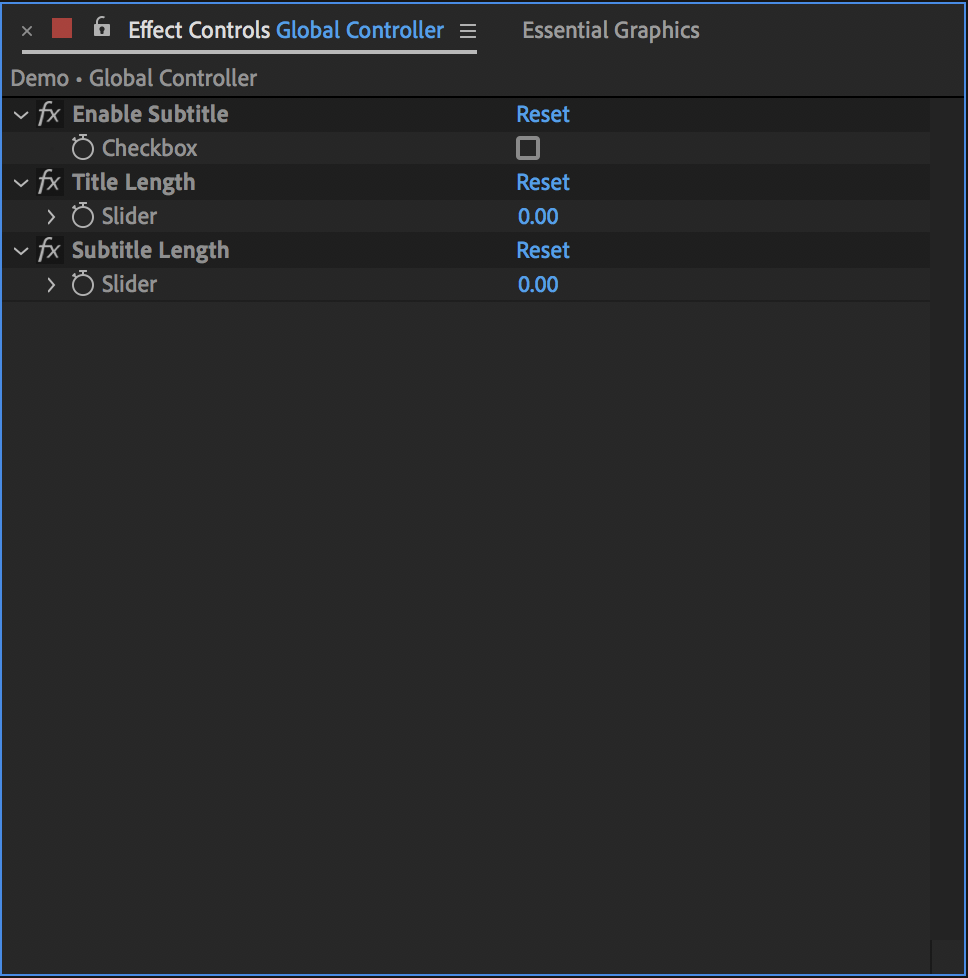Enable the Subtitle checkbox
The width and height of the screenshot is (968, 978).
tap(528, 149)
